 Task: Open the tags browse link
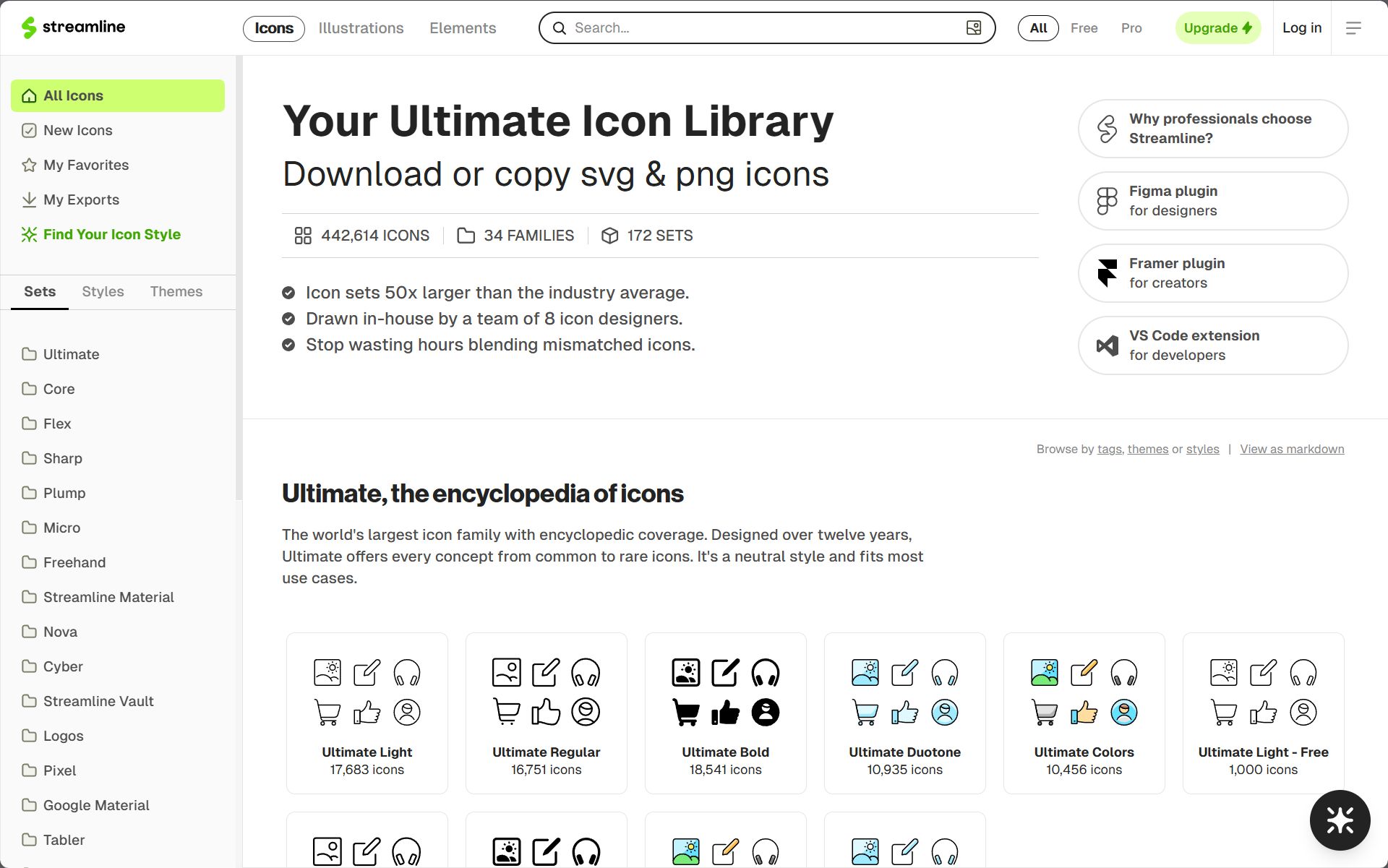click(1109, 449)
